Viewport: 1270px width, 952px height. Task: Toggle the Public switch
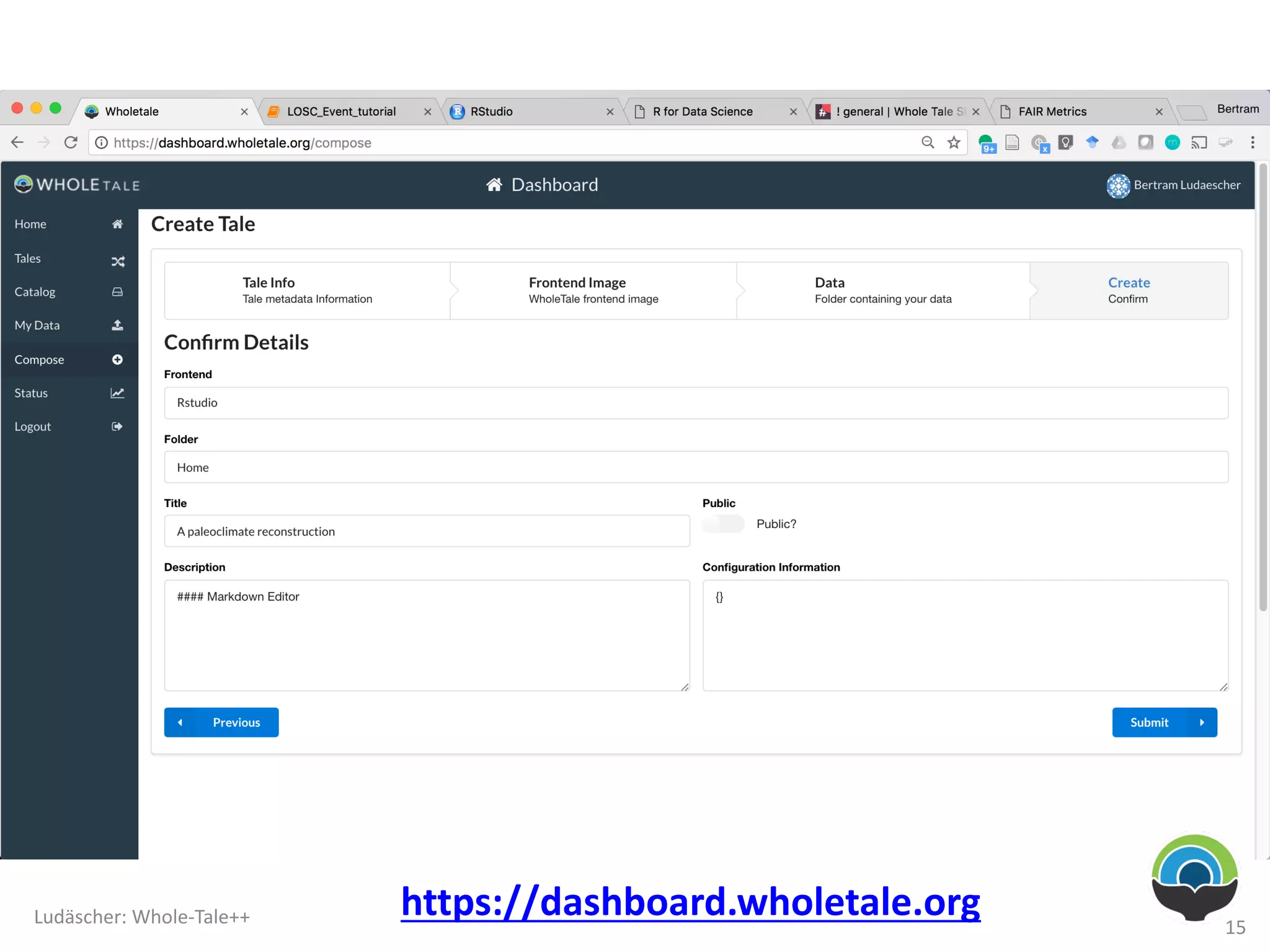[x=723, y=524]
